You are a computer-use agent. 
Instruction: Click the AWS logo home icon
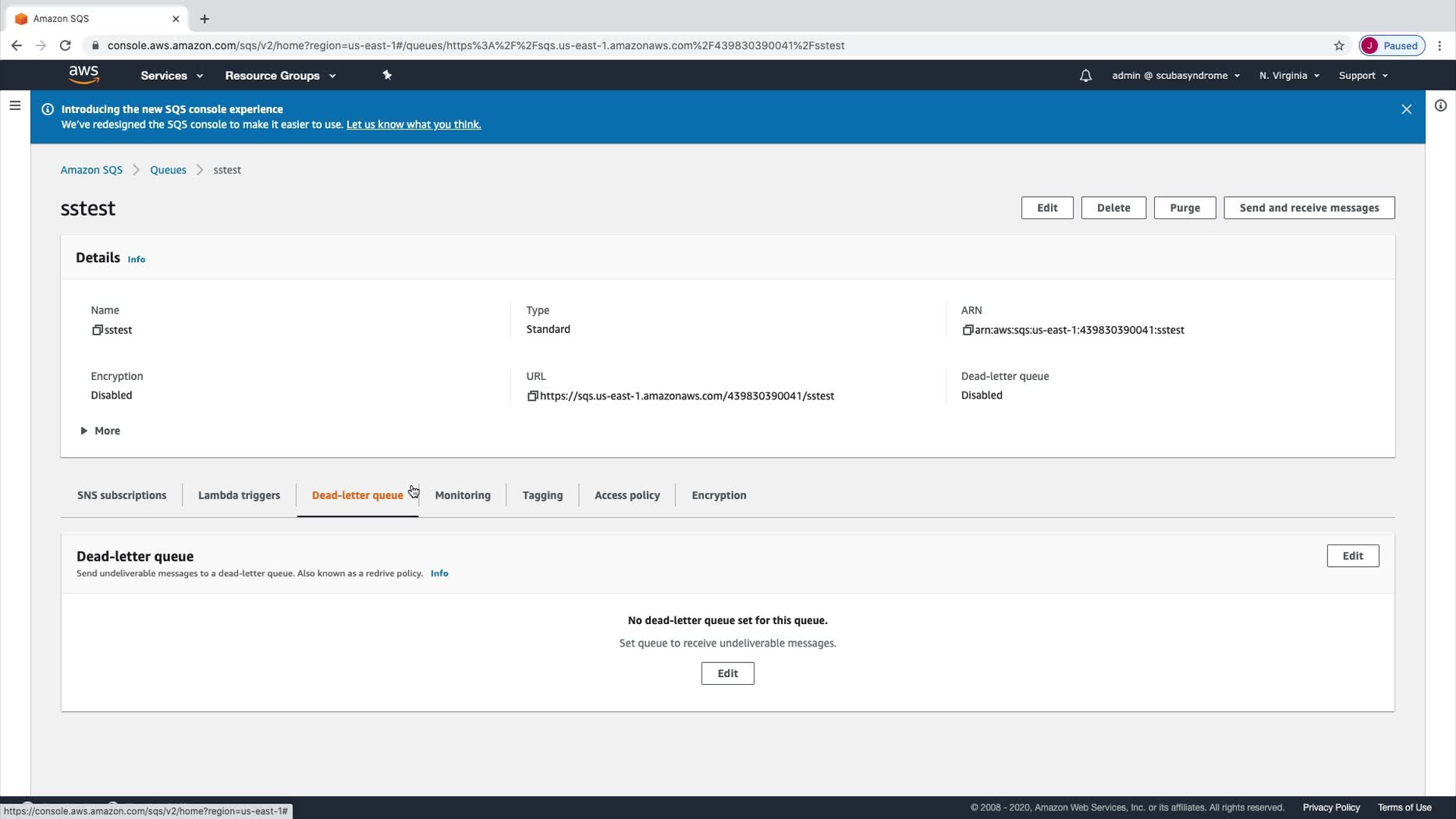click(83, 75)
